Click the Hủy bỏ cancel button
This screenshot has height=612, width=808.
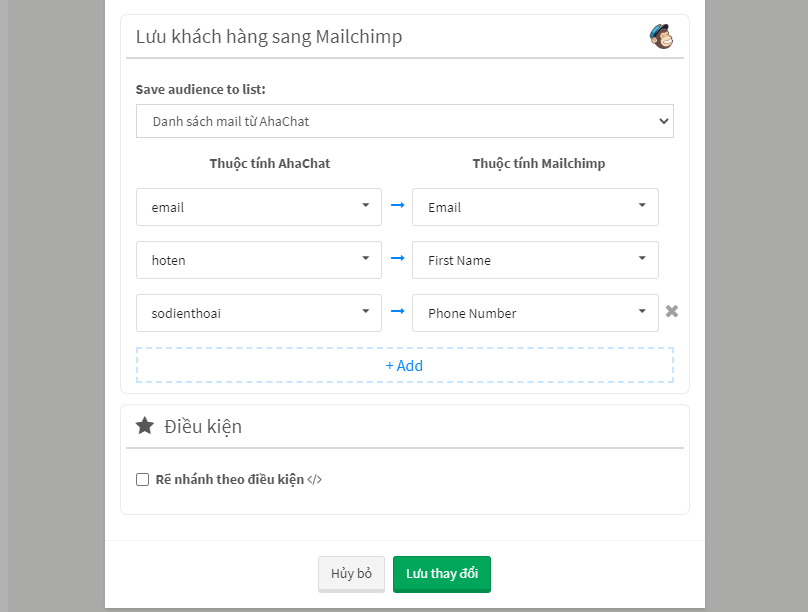pos(351,574)
